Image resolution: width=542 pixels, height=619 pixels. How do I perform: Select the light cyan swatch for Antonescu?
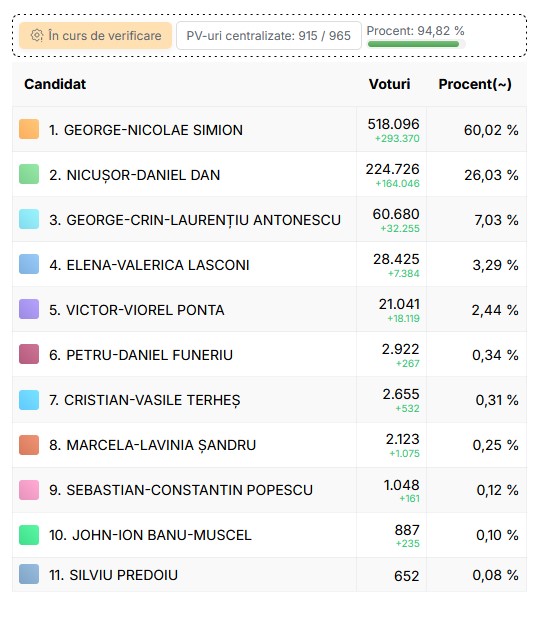pyautogui.click(x=29, y=219)
